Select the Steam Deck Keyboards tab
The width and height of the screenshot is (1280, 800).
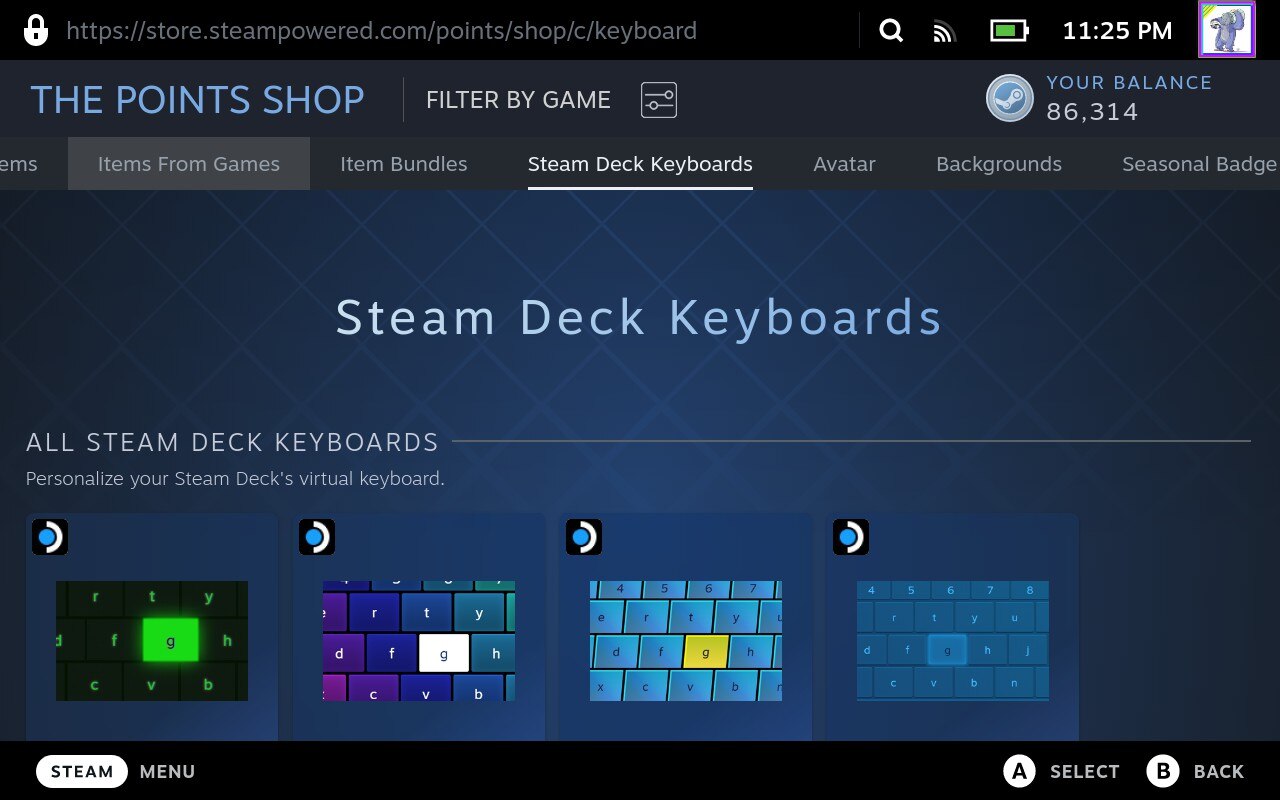click(640, 164)
